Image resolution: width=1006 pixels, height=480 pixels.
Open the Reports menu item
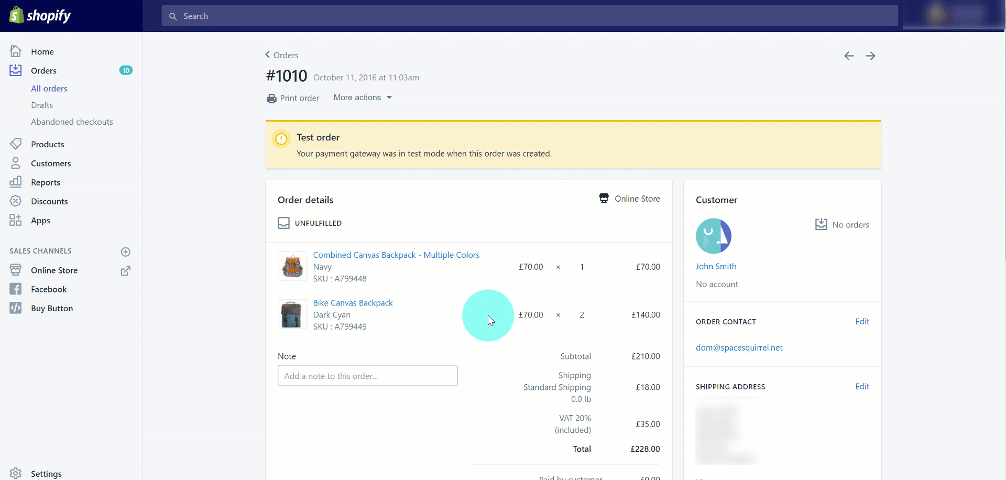[x=46, y=182]
